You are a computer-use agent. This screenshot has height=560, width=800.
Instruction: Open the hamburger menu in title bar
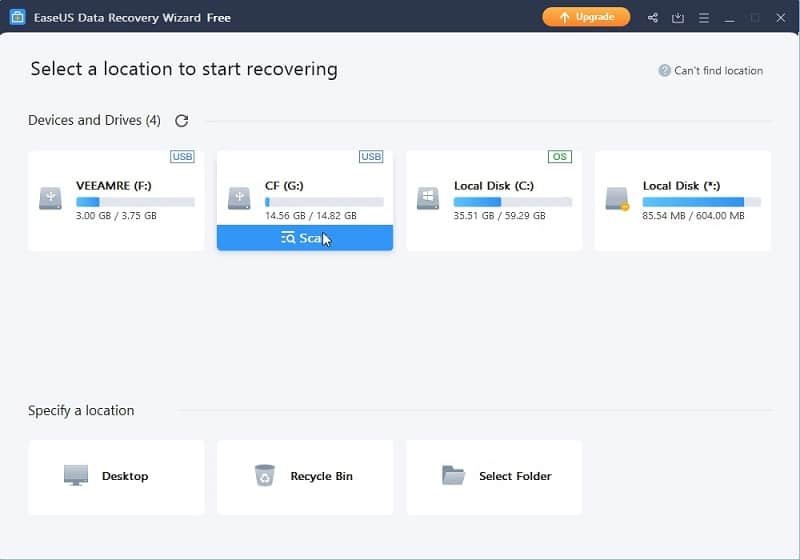point(704,17)
